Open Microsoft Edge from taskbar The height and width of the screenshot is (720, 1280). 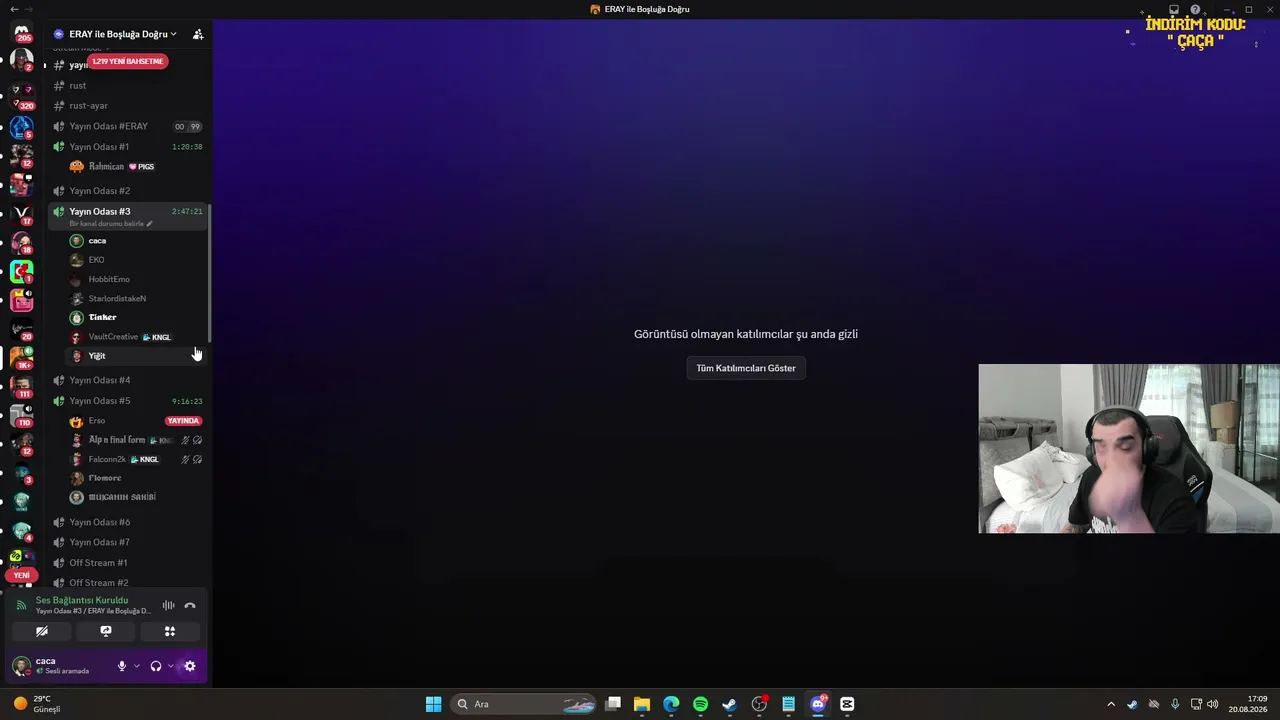click(671, 704)
